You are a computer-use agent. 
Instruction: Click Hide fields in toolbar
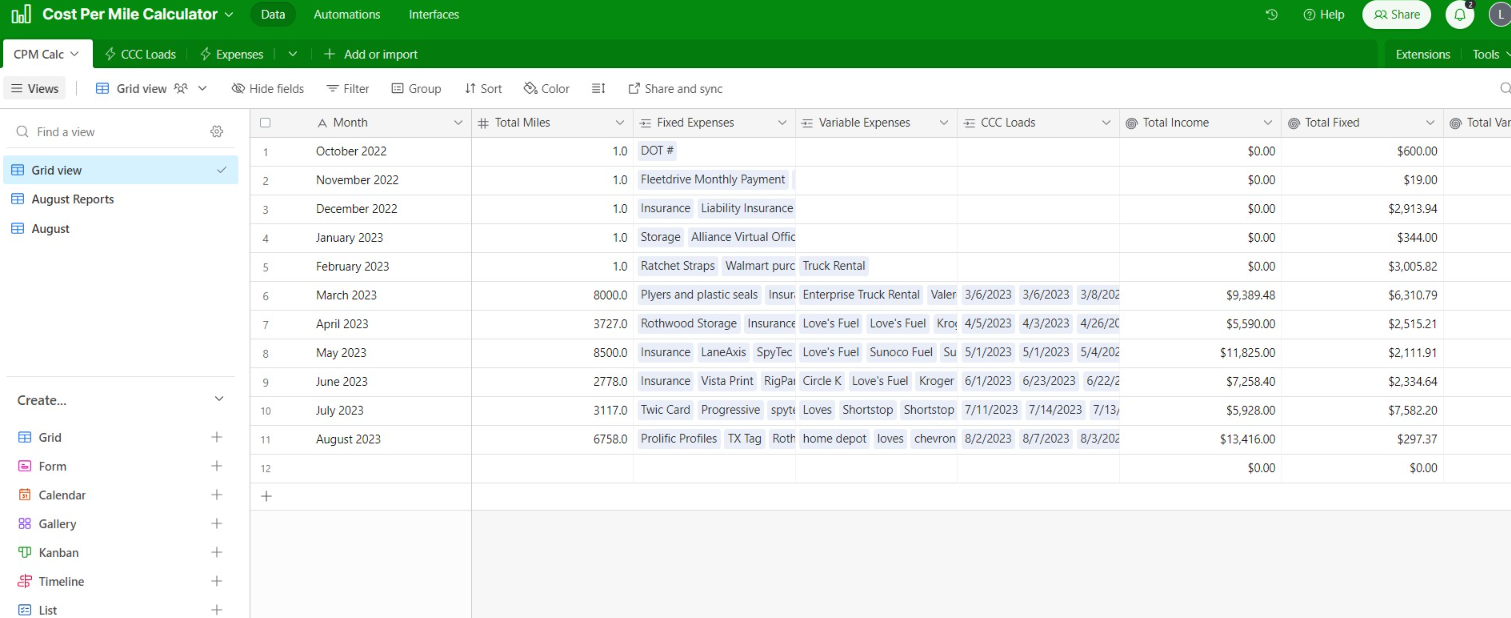click(x=267, y=88)
